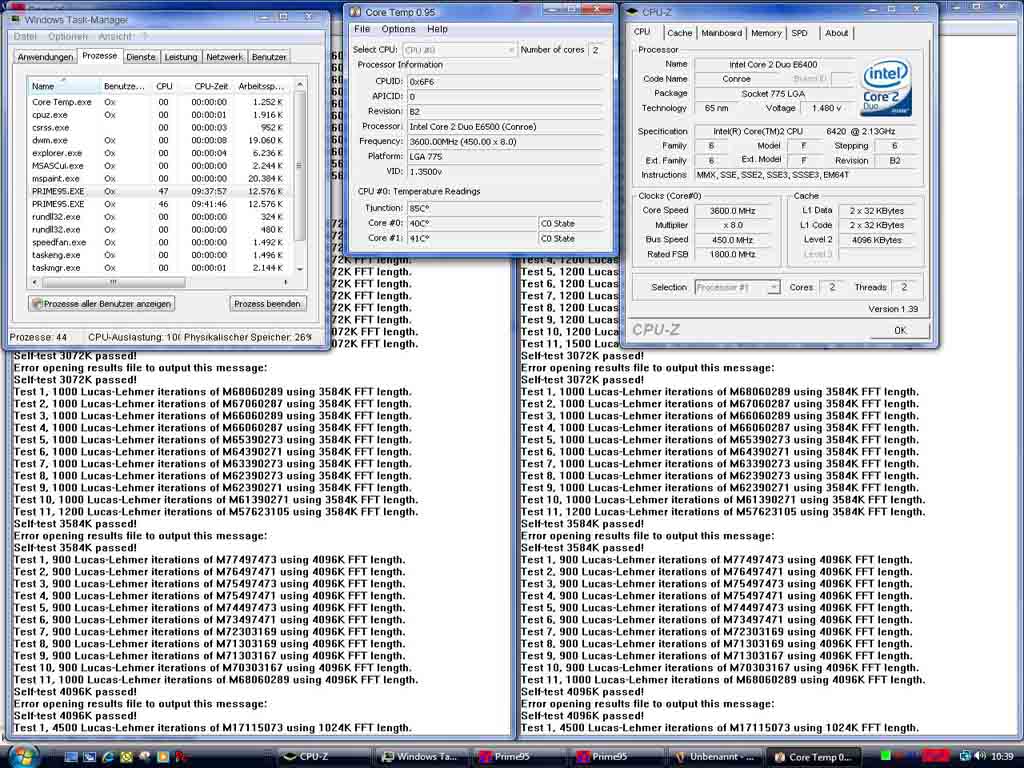Select taskeng.exe process row
Screen dimensions: 1024x768
pos(159,255)
